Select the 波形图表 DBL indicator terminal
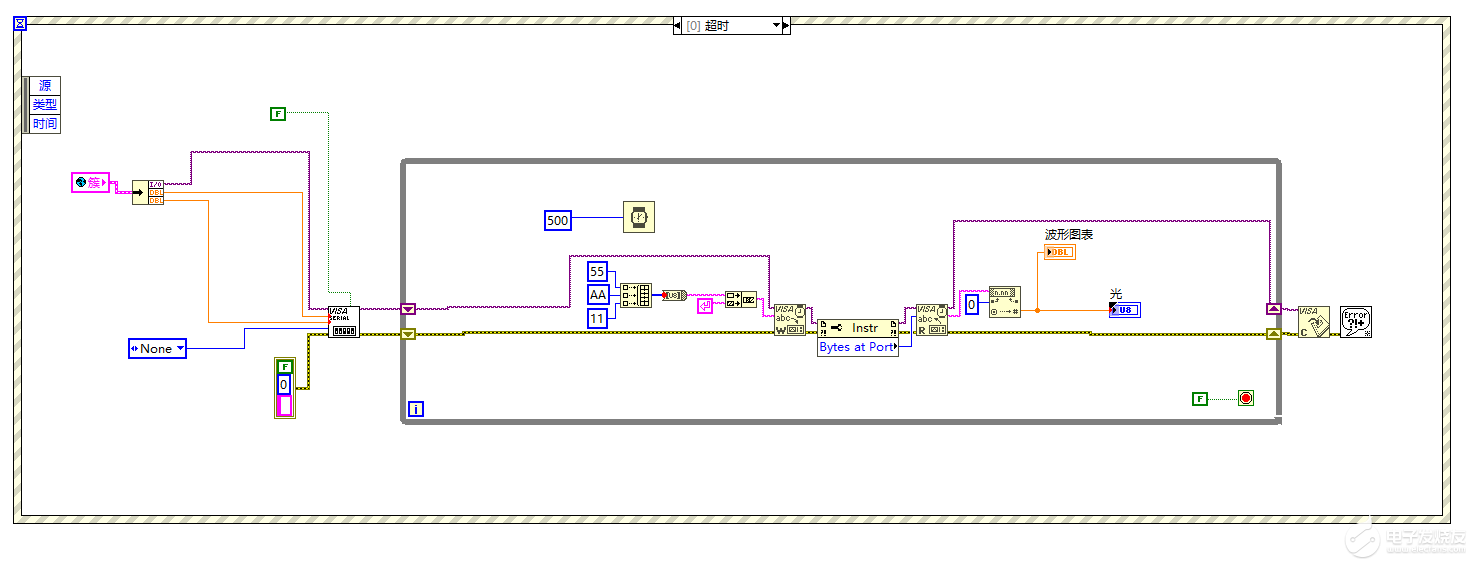 pos(1059,252)
